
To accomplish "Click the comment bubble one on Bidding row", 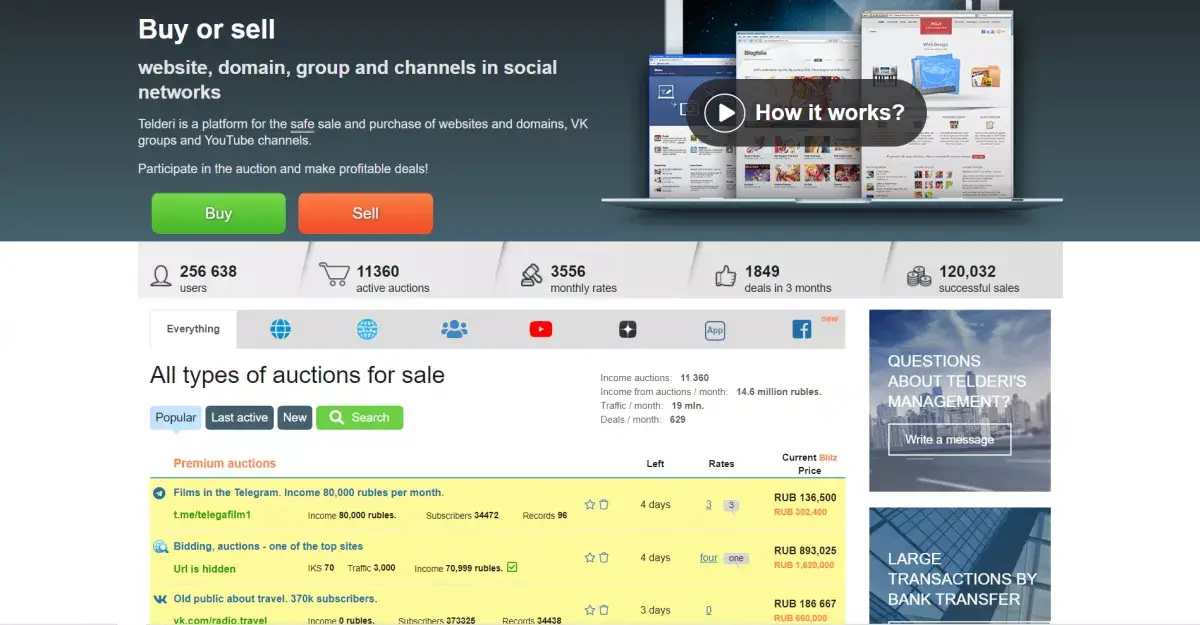I will (x=736, y=559).
